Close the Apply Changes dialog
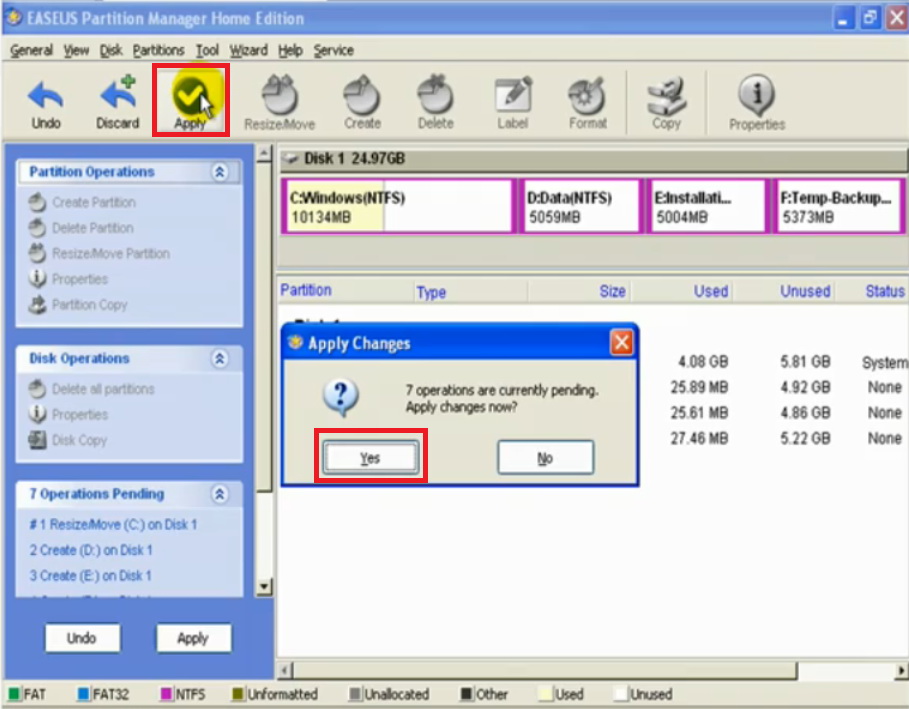This screenshot has height=709, width=909. click(x=621, y=343)
